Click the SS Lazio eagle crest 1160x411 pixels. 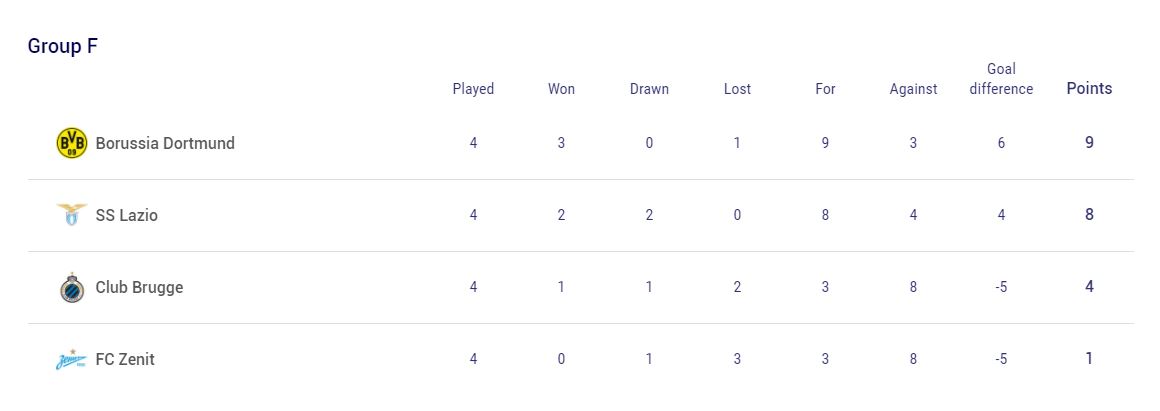[x=72, y=215]
